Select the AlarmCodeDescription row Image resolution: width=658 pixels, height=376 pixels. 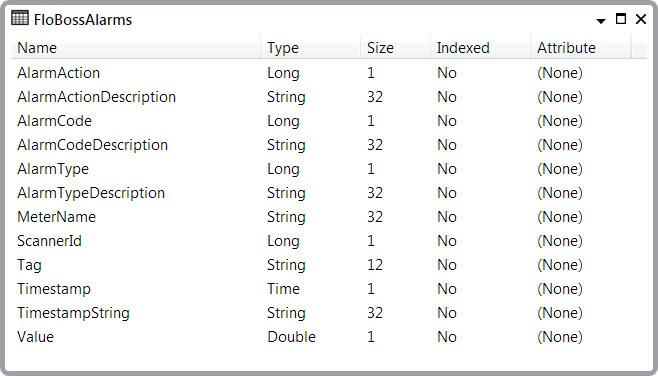pos(329,145)
